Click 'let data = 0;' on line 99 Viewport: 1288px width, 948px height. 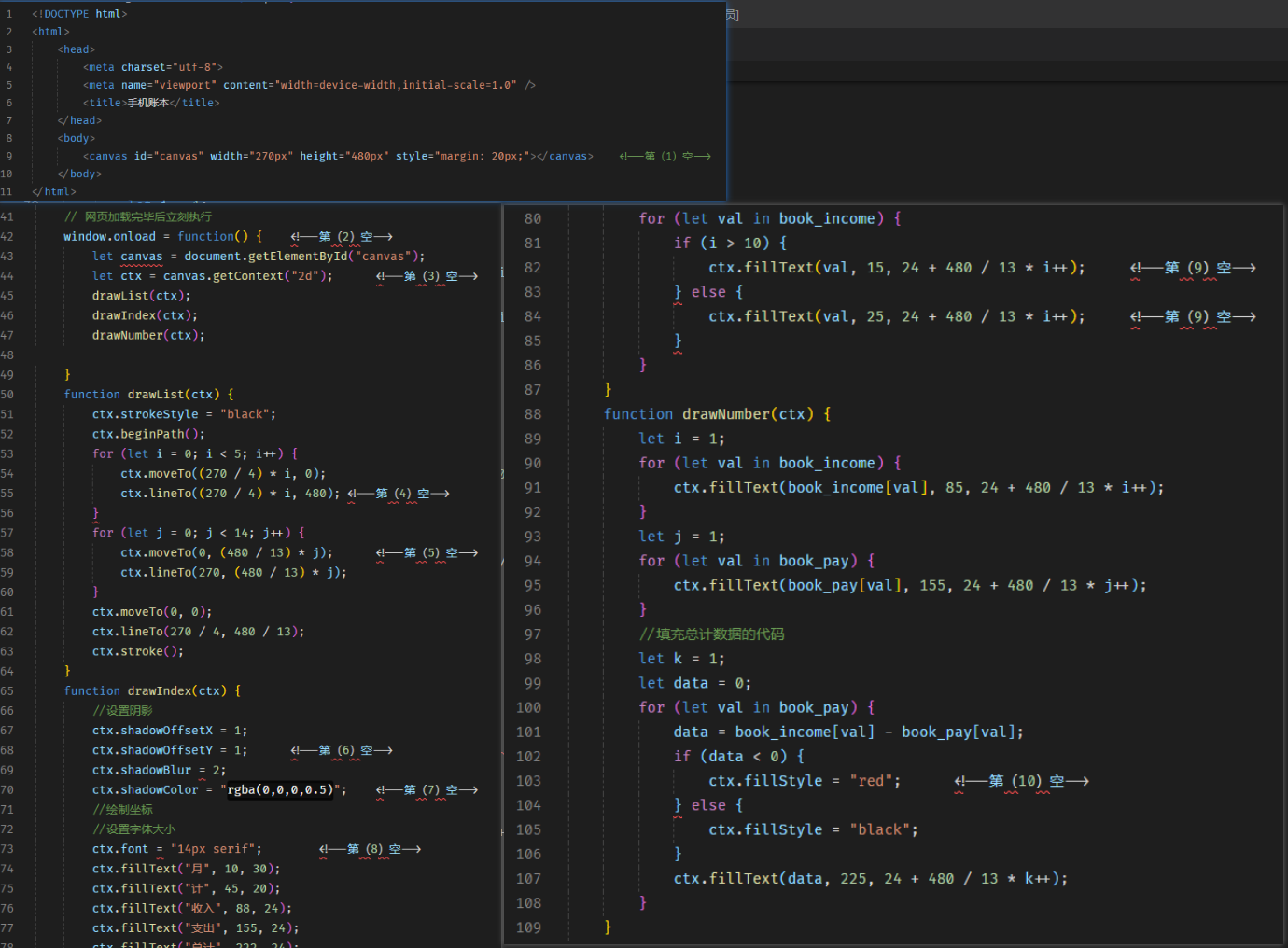pyautogui.click(x=694, y=683)
